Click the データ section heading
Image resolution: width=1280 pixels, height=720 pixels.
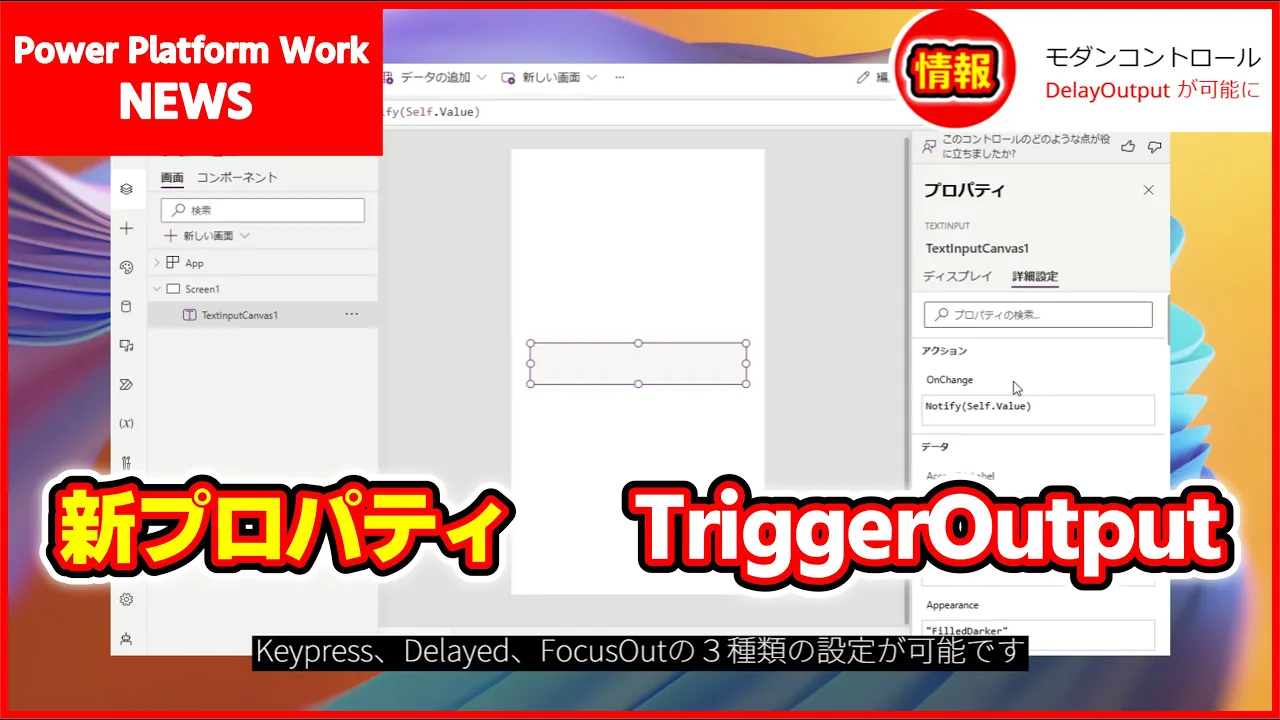click(x=935, y=447)
